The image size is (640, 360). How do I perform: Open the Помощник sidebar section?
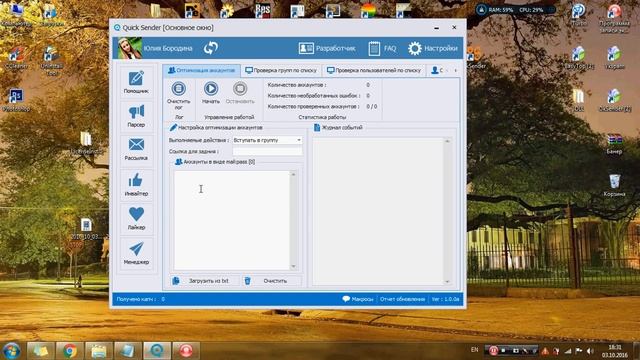tap(136, 82)
